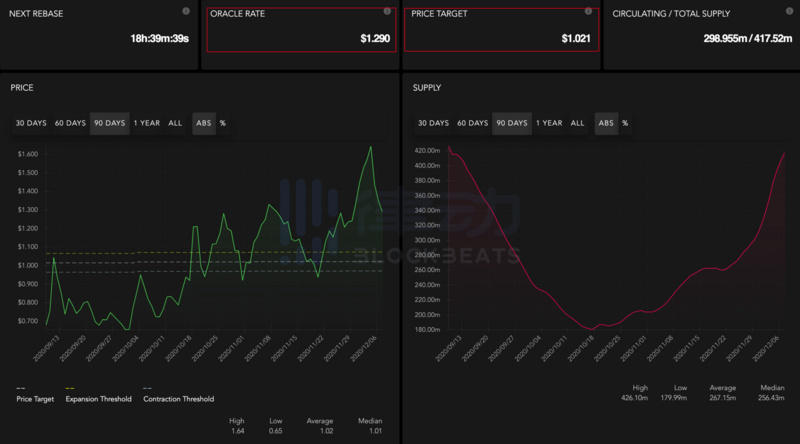The image size is (800, 444).
Task: Click the info icon on Price Target card
Action: 588,11
